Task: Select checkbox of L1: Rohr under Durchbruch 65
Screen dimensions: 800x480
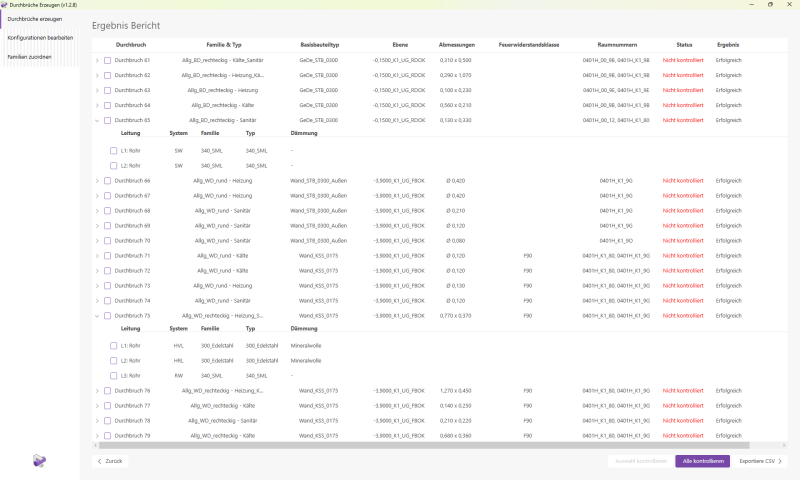Action: [x=114, y=150]
